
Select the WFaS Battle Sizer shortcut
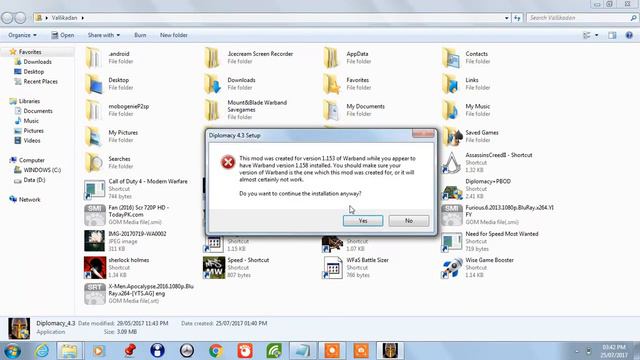pyautogui.click(x=355, y=267)
